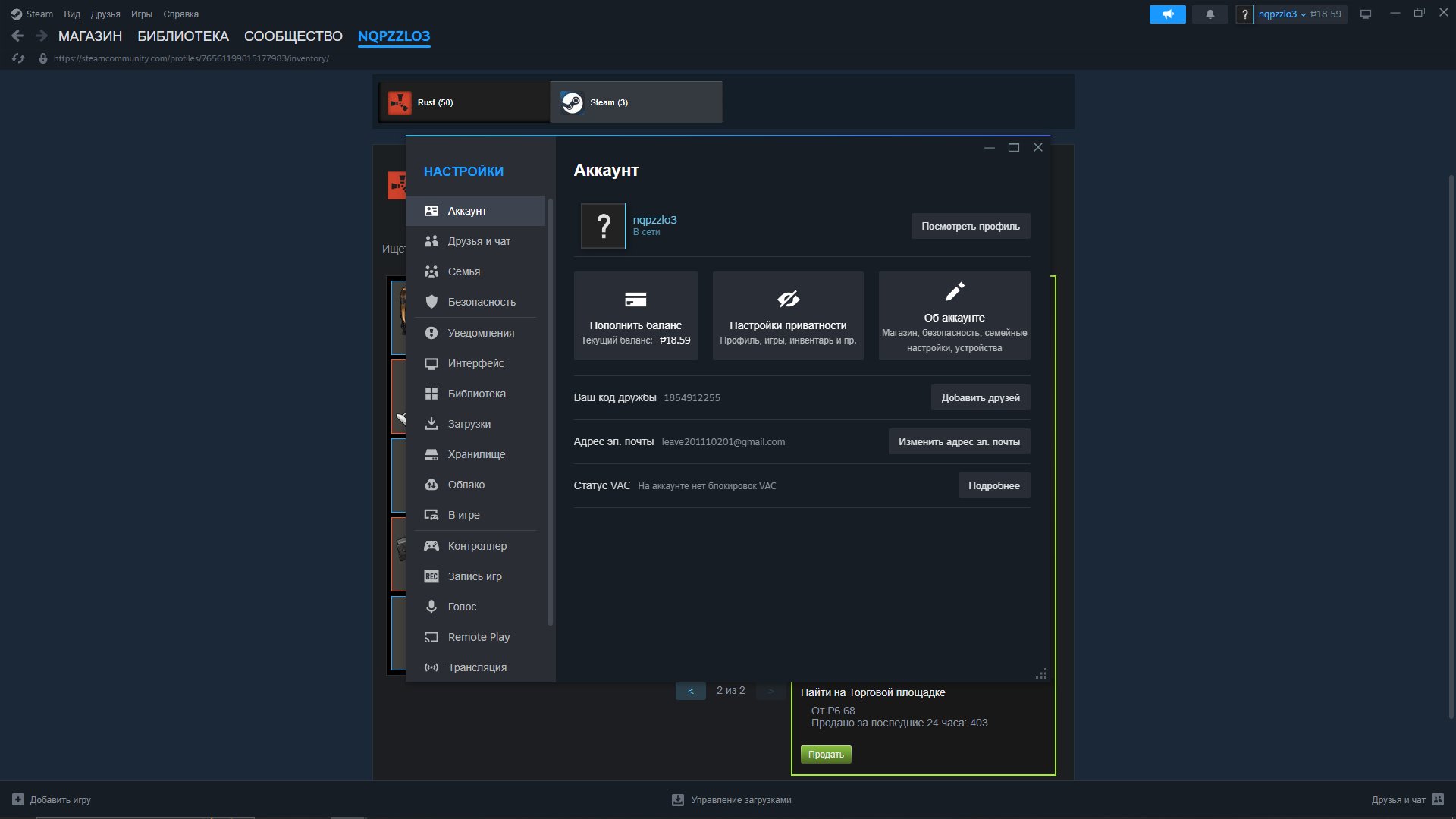Click the Пополнить баланс card
1456x819 pixels.
635,315
